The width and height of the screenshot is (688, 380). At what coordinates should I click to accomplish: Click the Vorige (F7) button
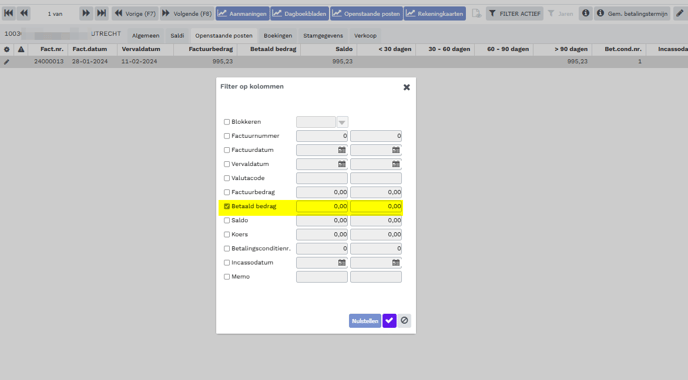pos(135,14)
